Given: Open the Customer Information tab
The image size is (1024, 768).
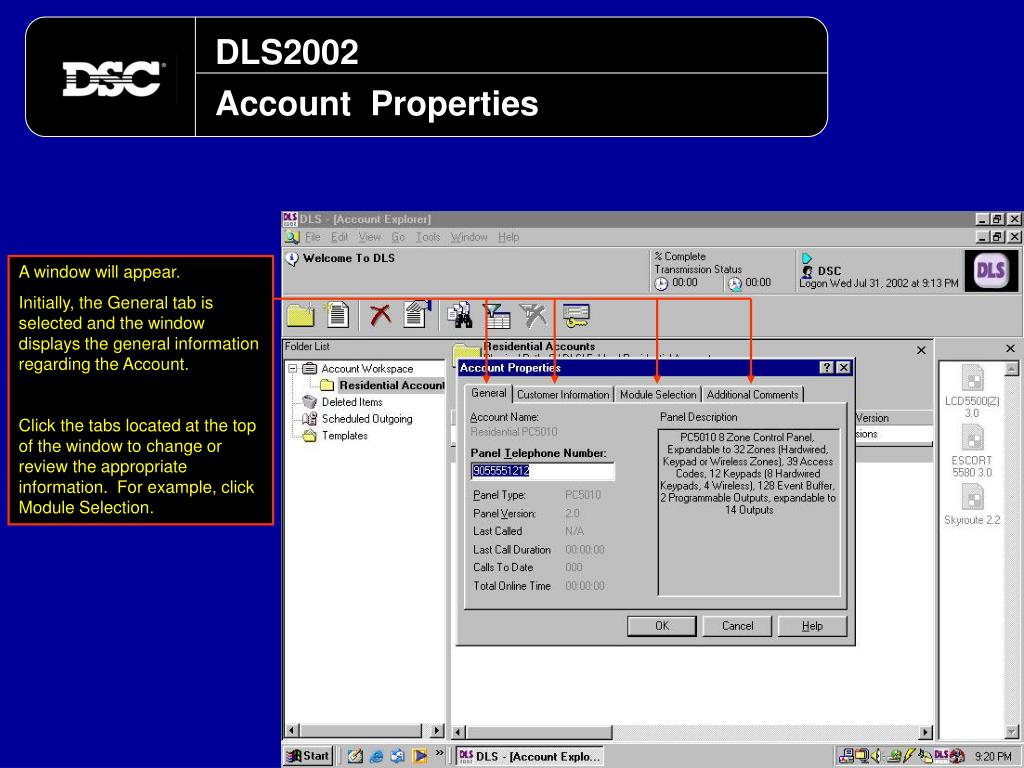Looking at the screenshot, I should pos(563,395).
